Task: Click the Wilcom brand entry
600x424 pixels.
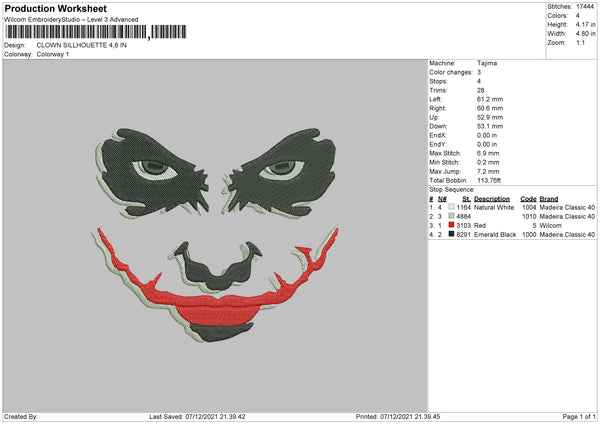Action: [550, 225]
